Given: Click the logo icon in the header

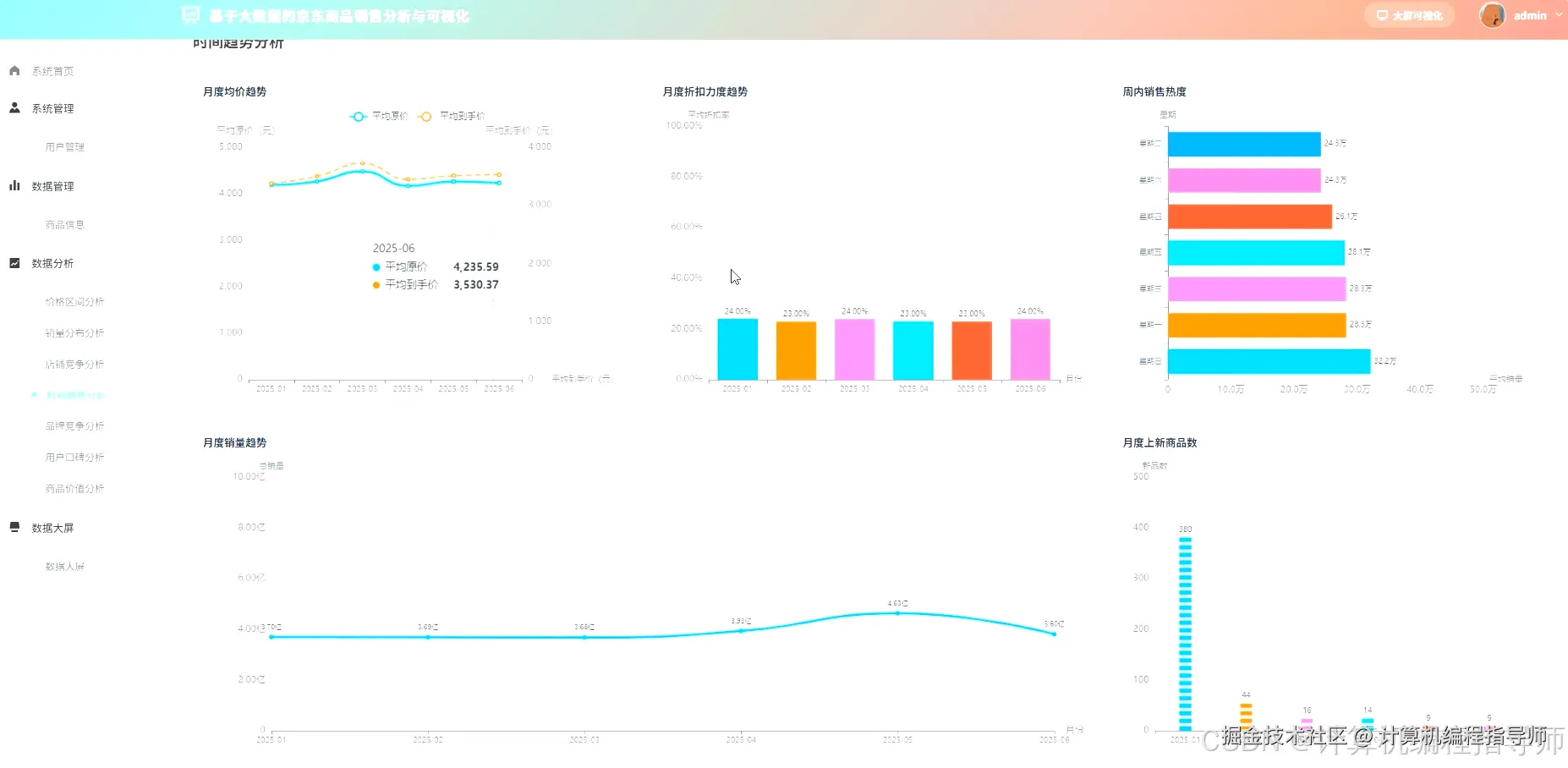Looking at the screenshot, I should click(190, 15).
